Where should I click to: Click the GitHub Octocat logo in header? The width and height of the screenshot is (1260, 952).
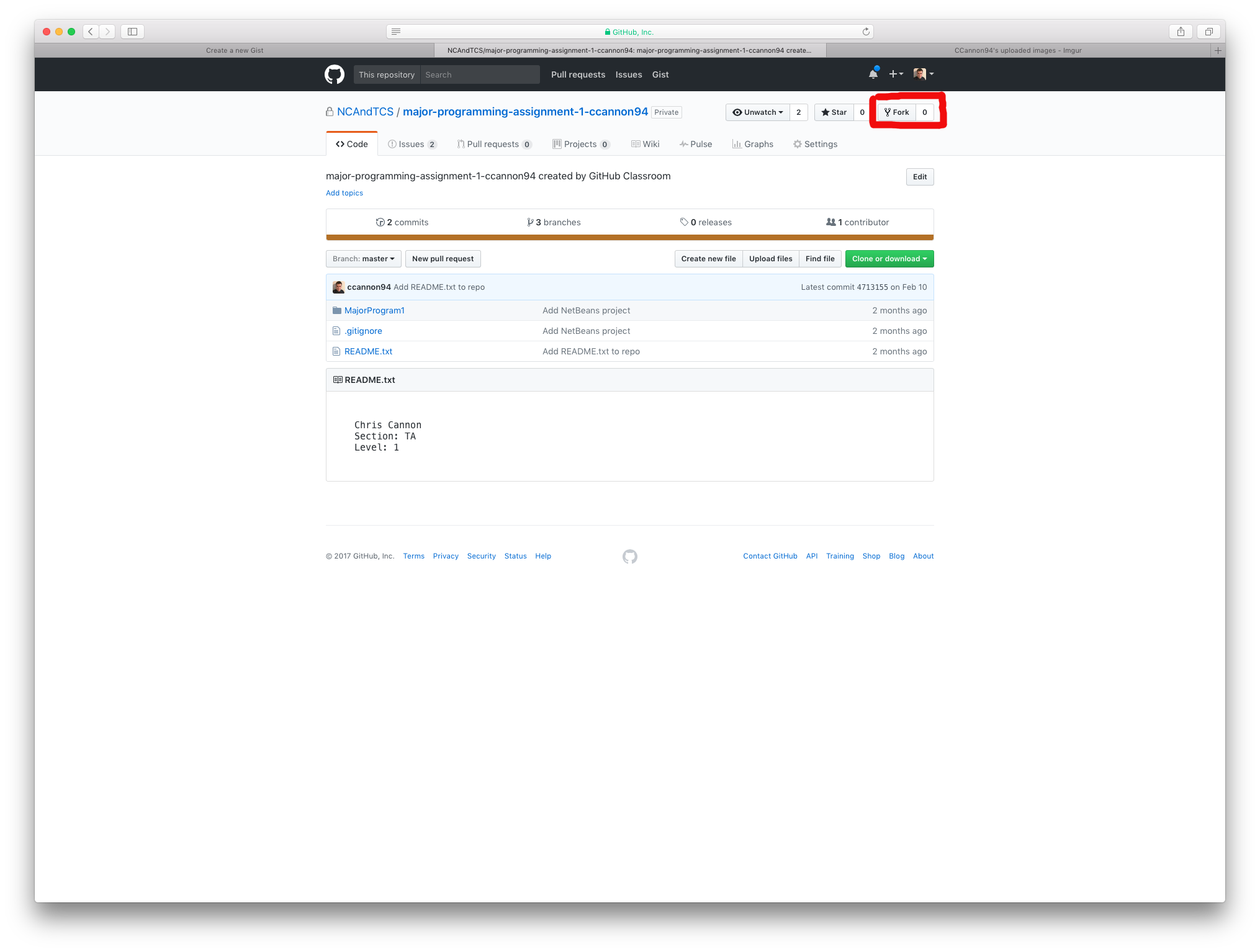click(x=335, y=74)
